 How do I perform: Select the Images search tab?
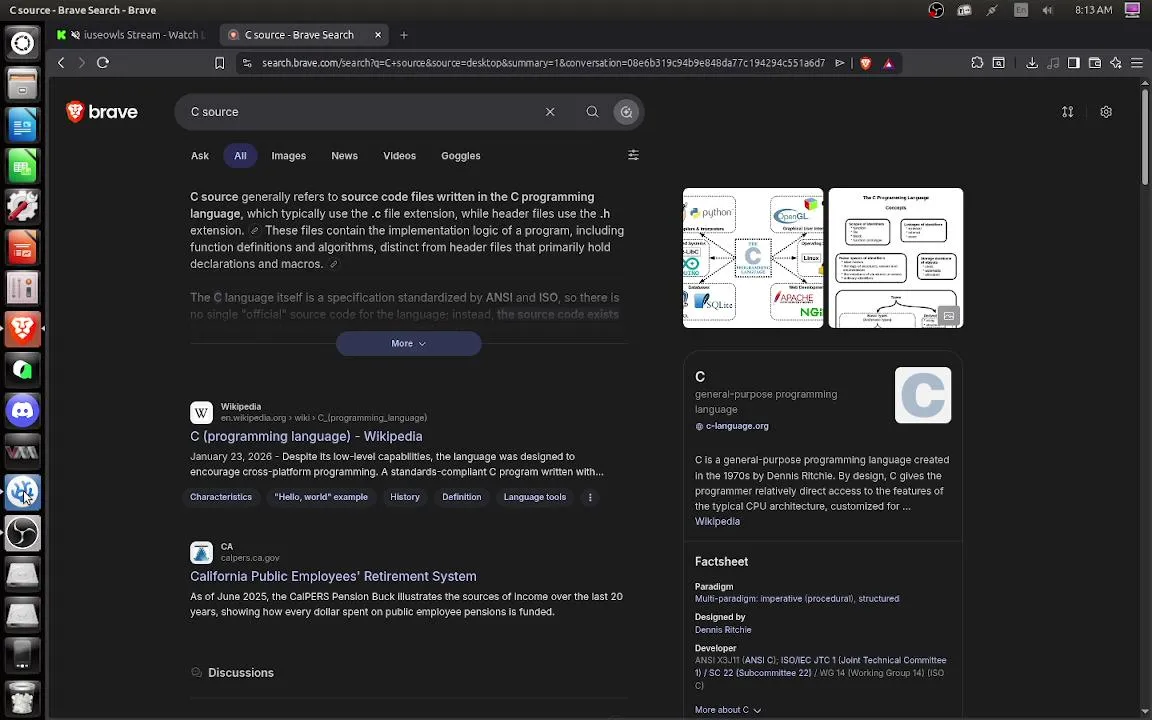pyautogui.click(x=289, y=156)
